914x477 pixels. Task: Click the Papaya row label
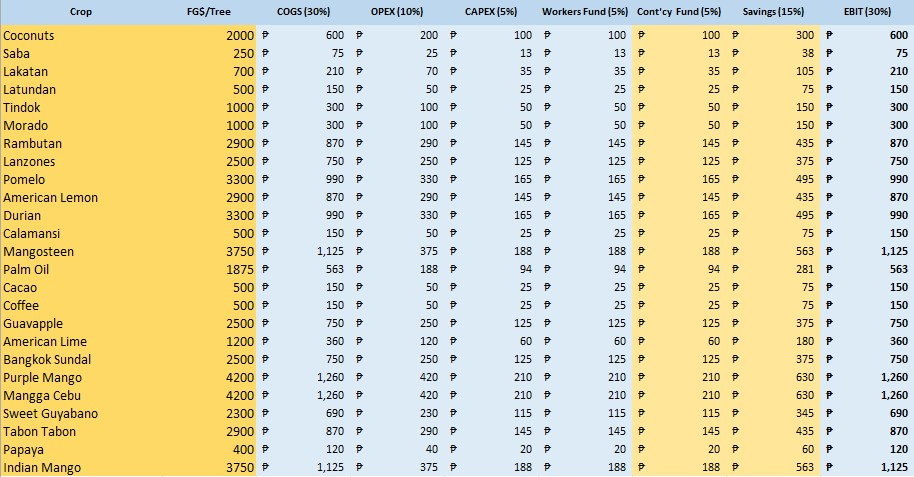(25, 450)
